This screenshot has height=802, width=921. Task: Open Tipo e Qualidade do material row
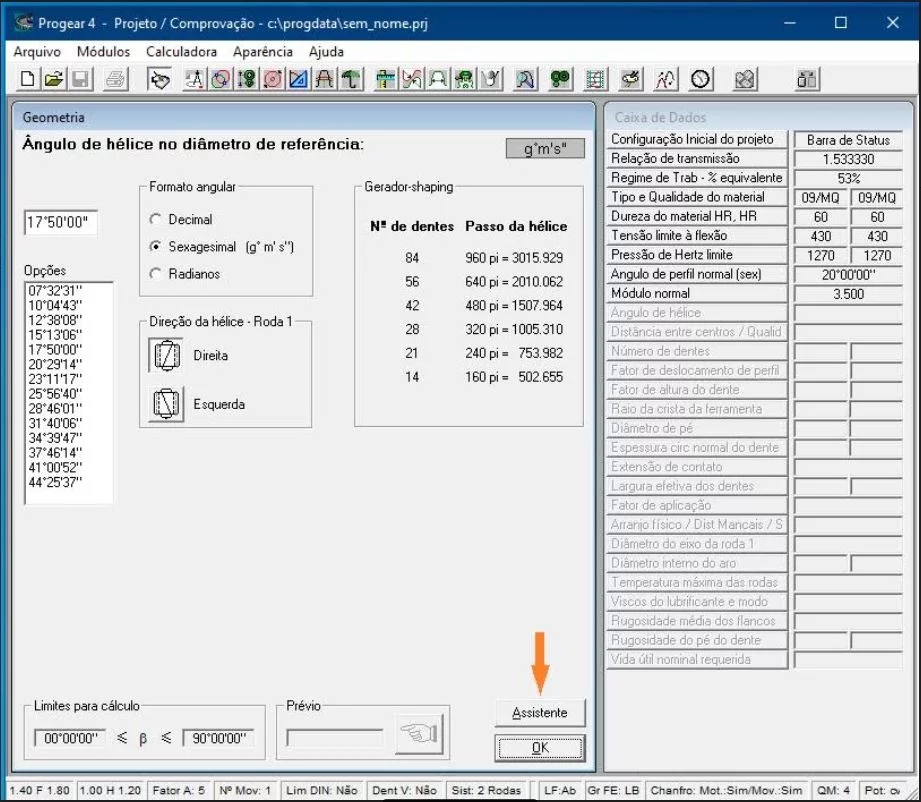[x=697, y=197]
